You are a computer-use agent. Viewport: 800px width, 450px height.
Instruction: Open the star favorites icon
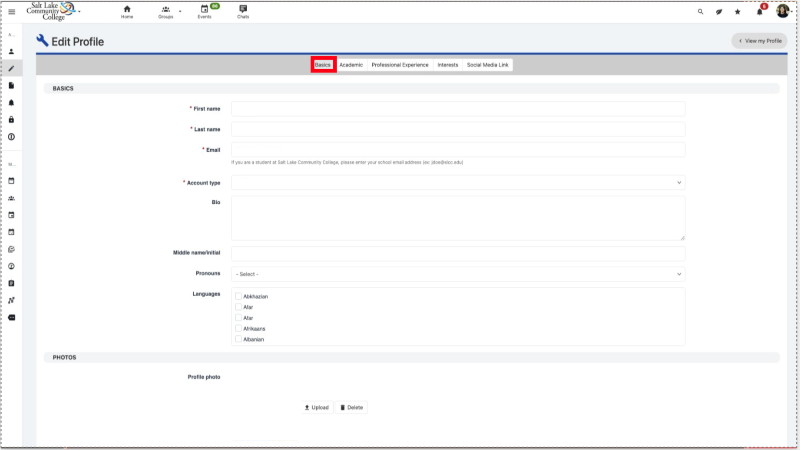click(738, 11)
